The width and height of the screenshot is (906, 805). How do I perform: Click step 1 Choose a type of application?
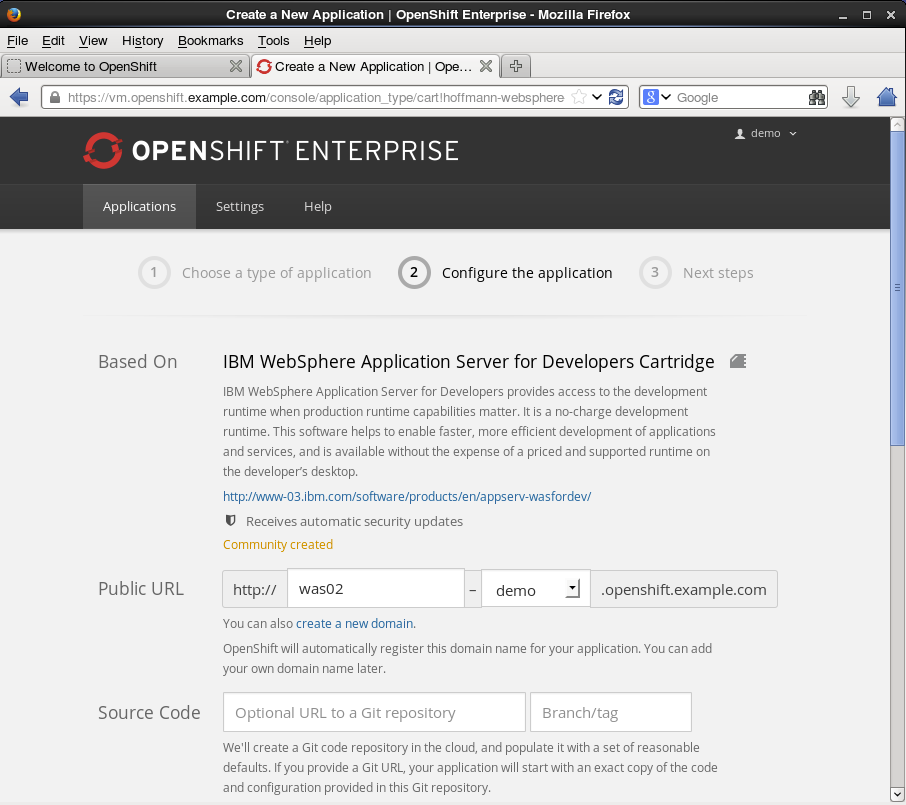[x=255, y=273]
